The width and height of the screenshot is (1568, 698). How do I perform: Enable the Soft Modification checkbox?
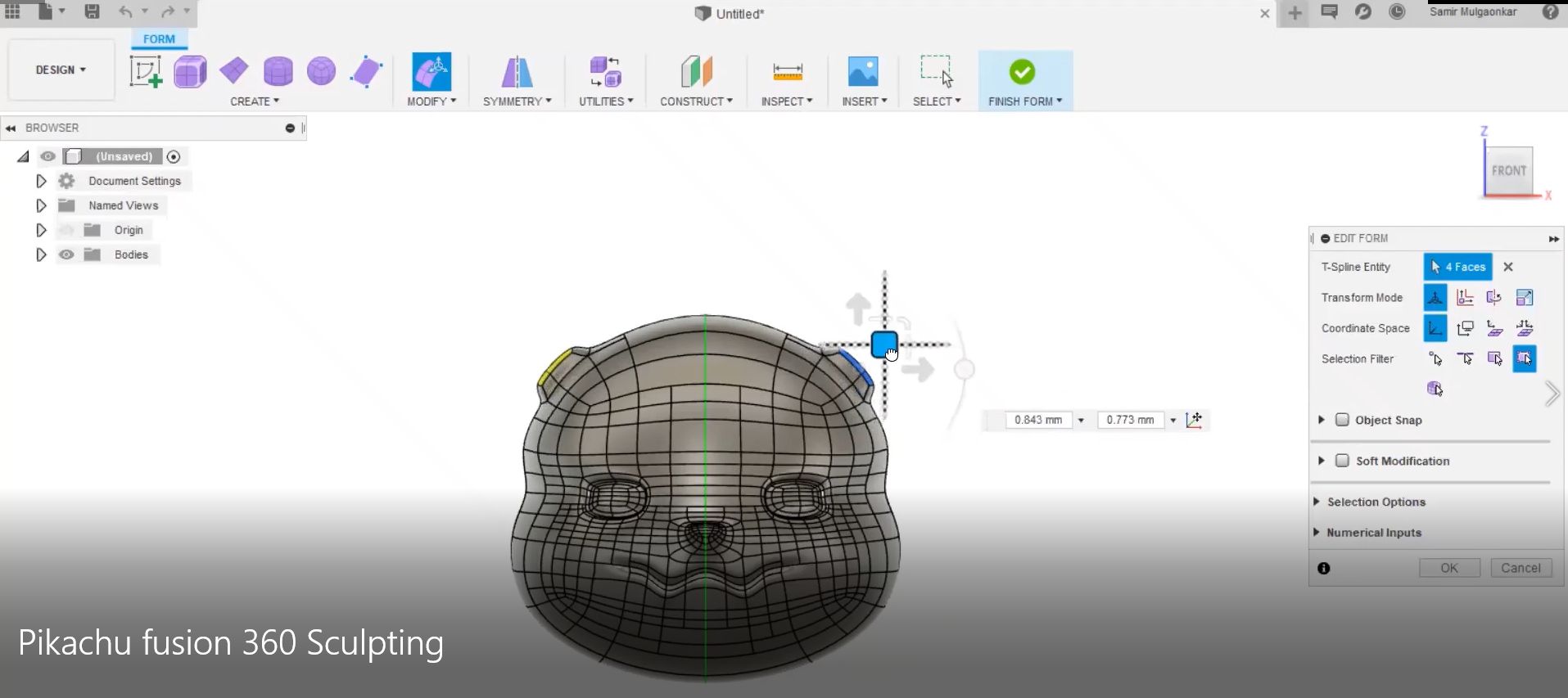[1342, 461]
